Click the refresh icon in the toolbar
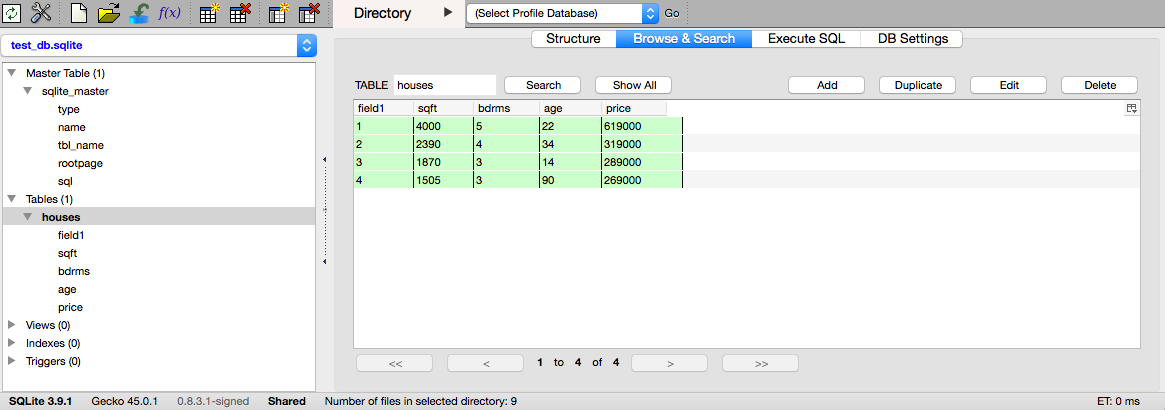Viewport: 1165px width, 410px height. (13, 13)
